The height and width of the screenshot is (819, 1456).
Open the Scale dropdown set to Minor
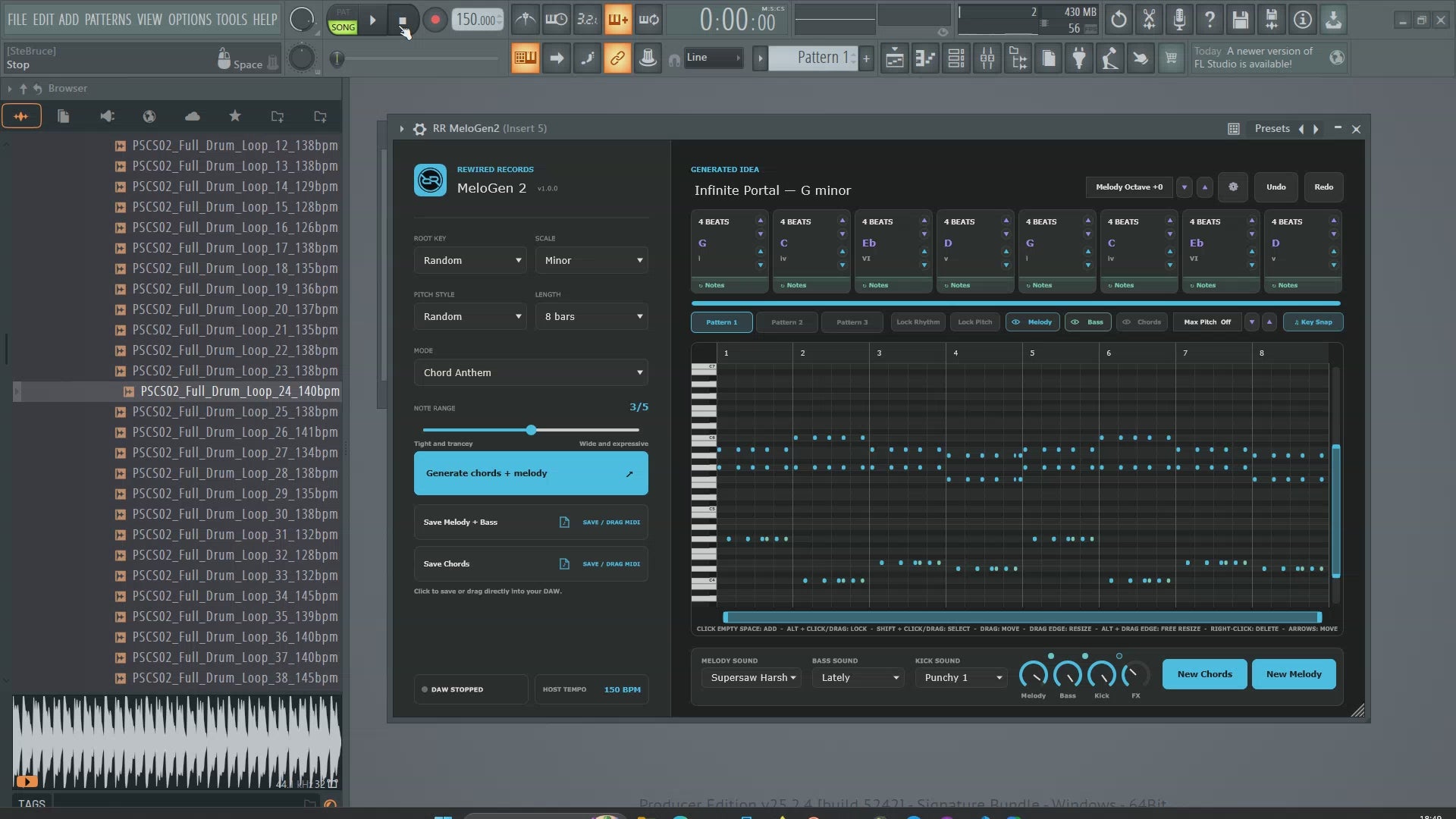pos(591,261)
